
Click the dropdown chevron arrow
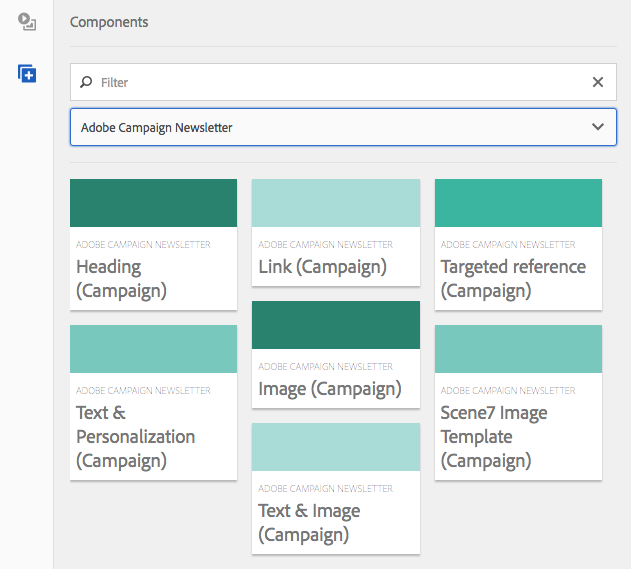coord(598,127)
